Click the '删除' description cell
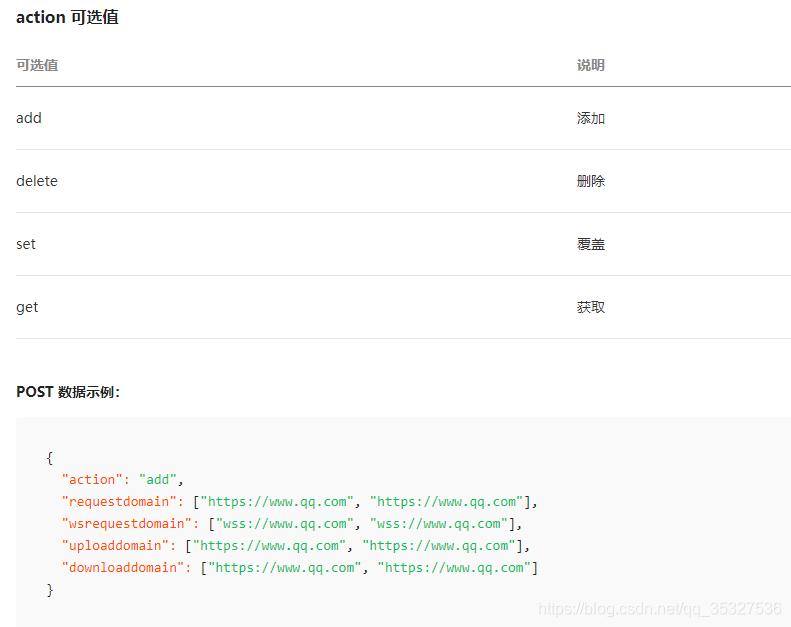 click(590, 181)
